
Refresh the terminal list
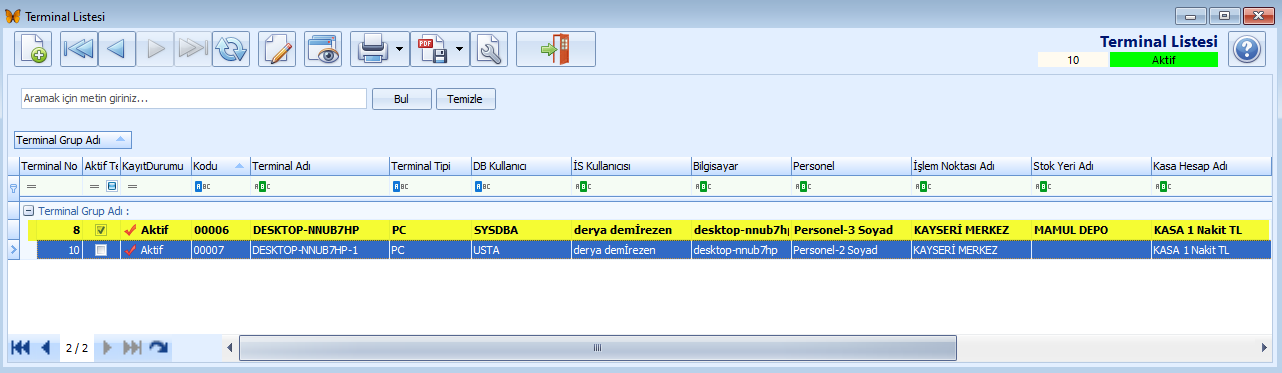(230, 49)
